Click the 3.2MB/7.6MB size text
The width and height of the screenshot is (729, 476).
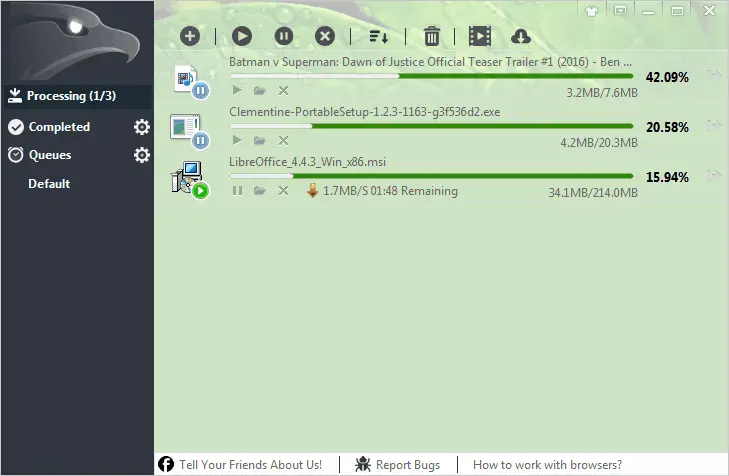(602, 93)
